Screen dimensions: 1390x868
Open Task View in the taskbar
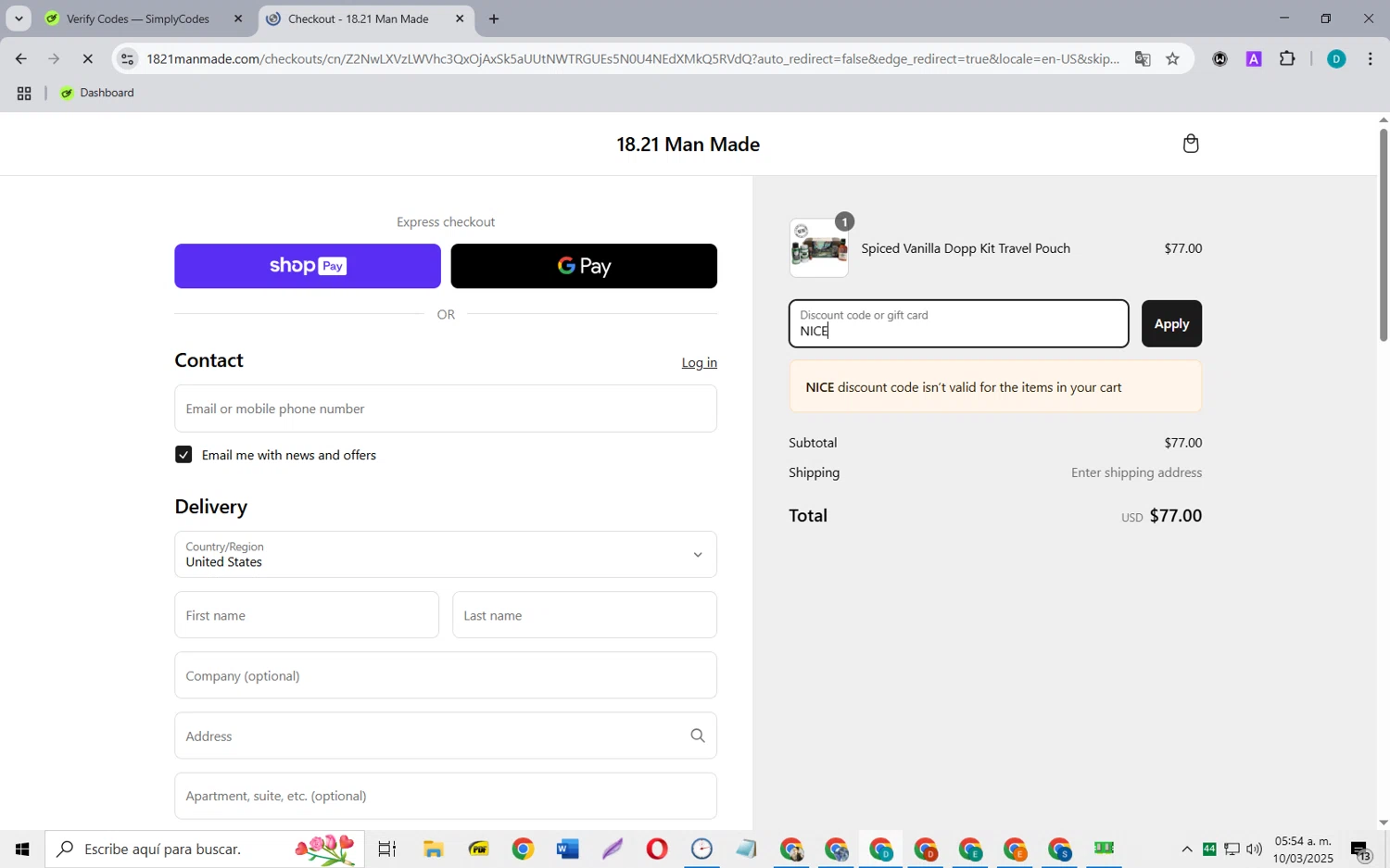[387, 849]
